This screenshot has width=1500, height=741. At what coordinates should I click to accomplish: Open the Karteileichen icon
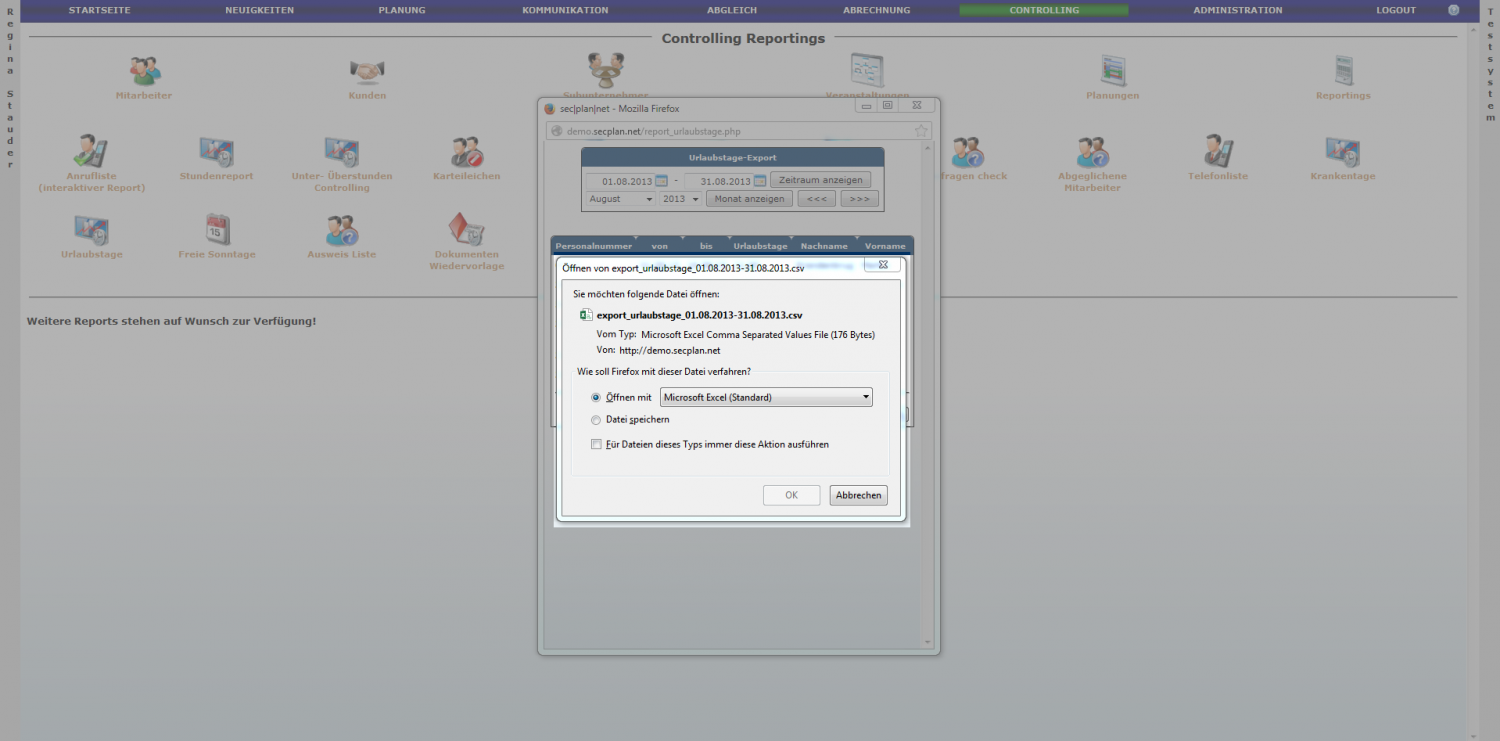click(467, 151)
